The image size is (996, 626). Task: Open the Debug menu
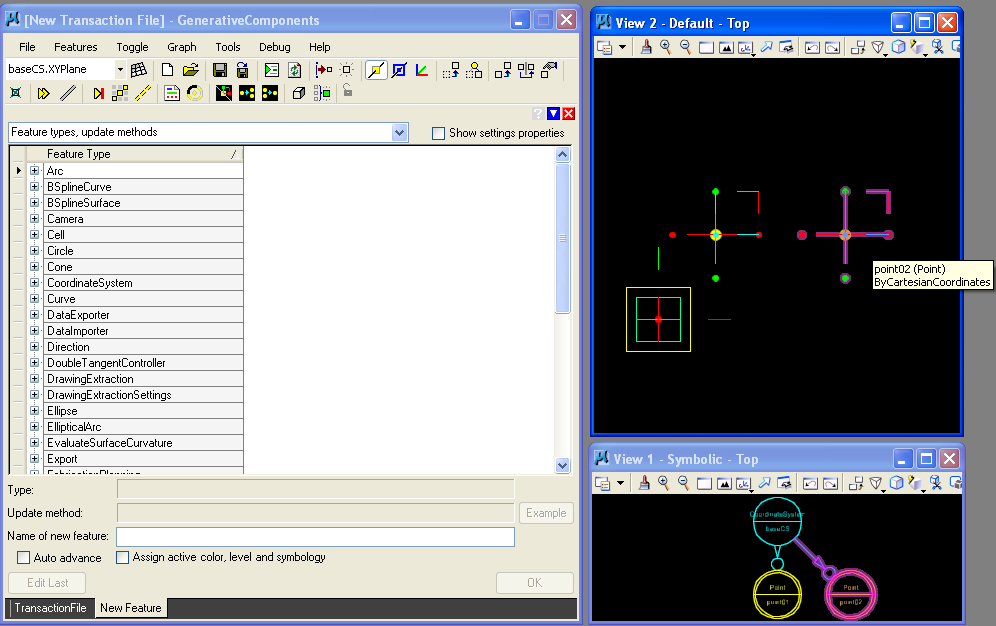pos(274,47)
